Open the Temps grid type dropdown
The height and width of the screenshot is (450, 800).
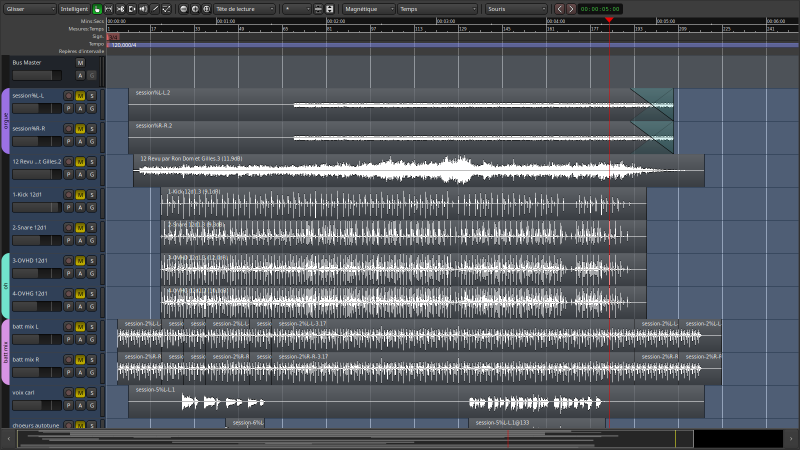pos(438,9)
